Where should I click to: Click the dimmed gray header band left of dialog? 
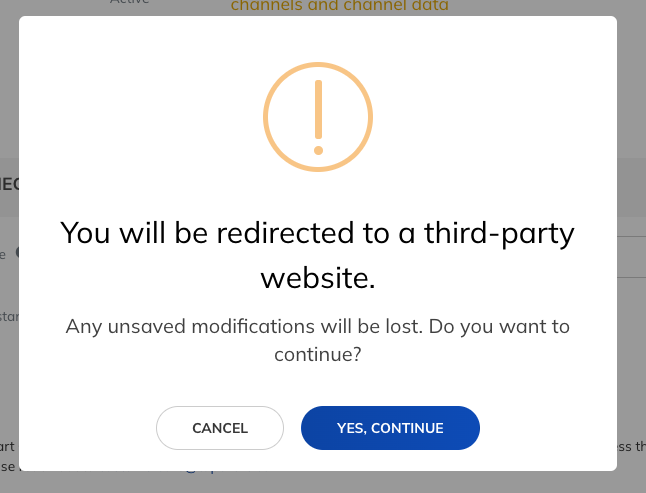pyautogui.click(x=9, y=187)
